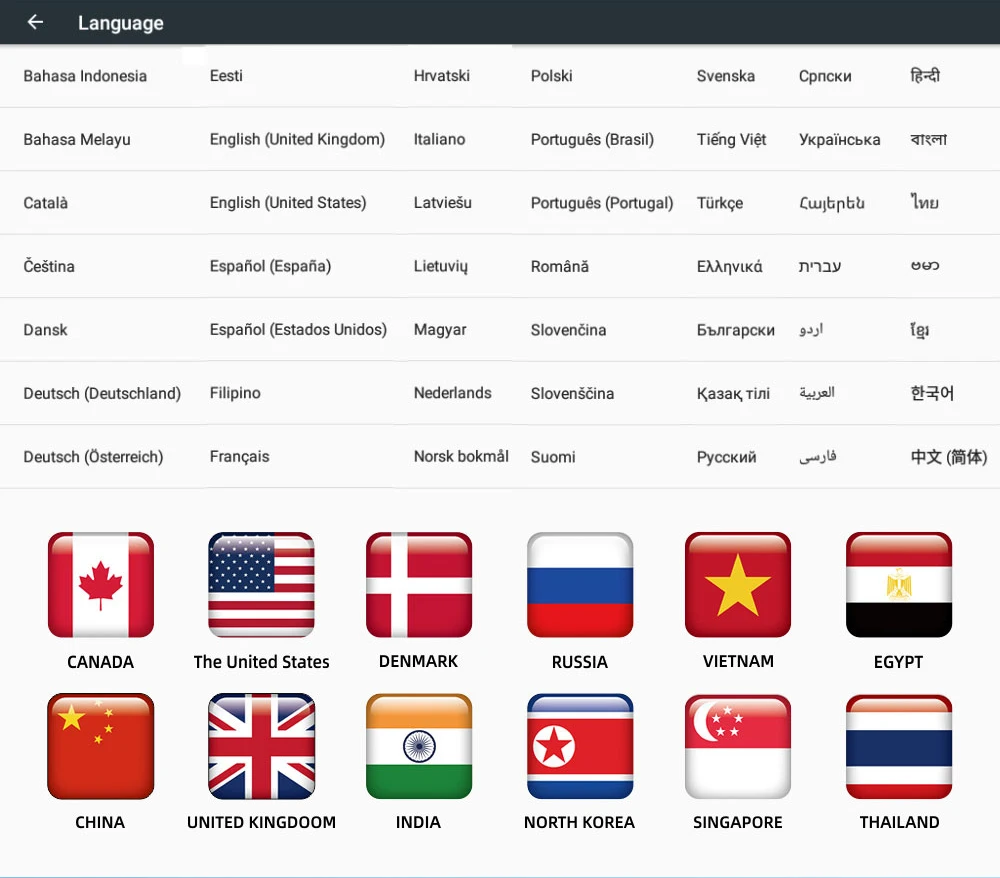Select Deutsch (Deutschland)
This screenshot has width=1000, height=878.
point(102,393)
